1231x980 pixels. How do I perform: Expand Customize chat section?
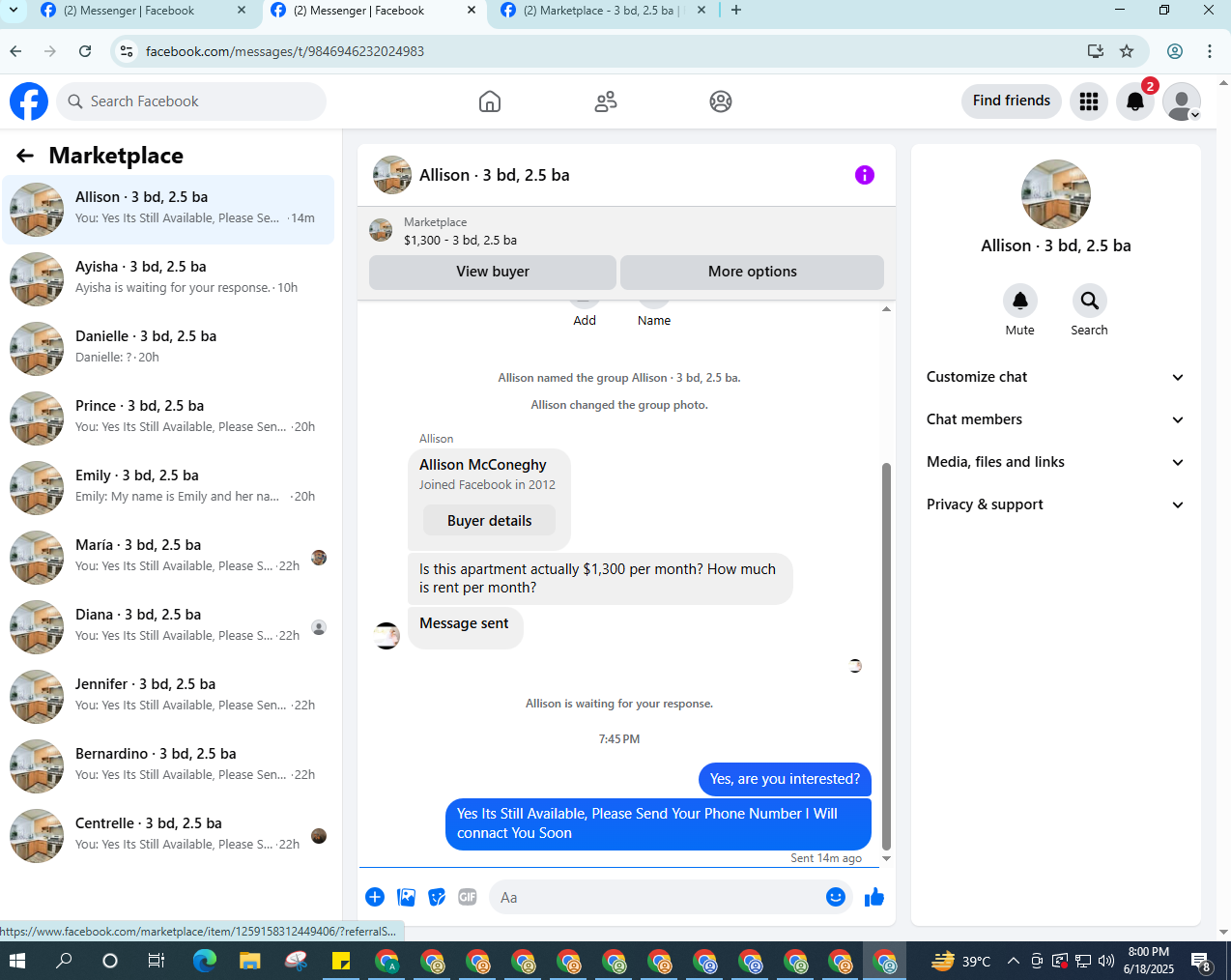(1055, 377)
